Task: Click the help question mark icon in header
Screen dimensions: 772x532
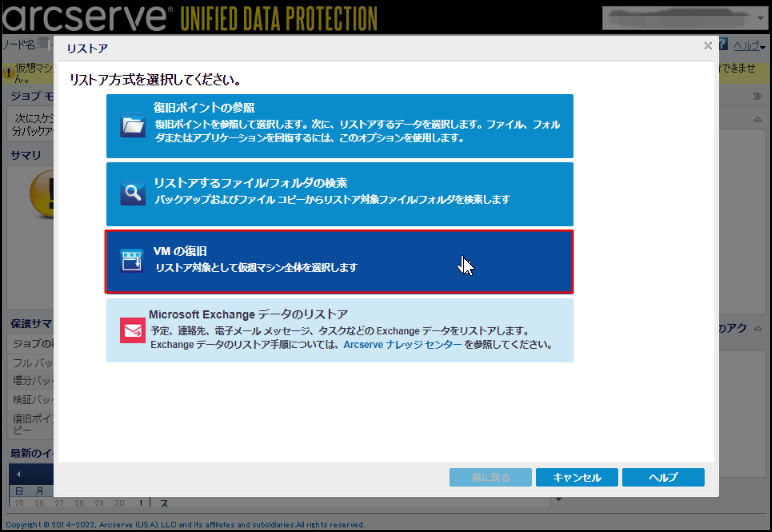Action: pos(723,44)
